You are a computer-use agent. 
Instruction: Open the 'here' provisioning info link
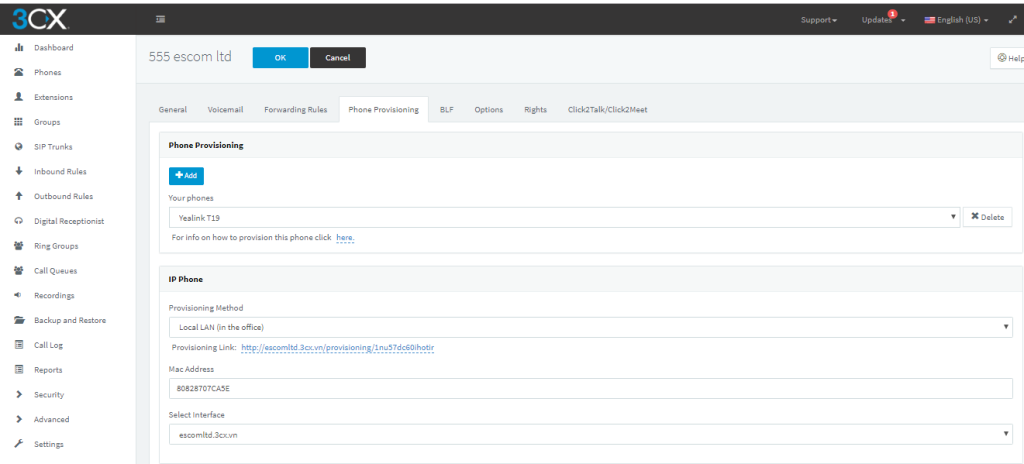(x=345, y=238)
